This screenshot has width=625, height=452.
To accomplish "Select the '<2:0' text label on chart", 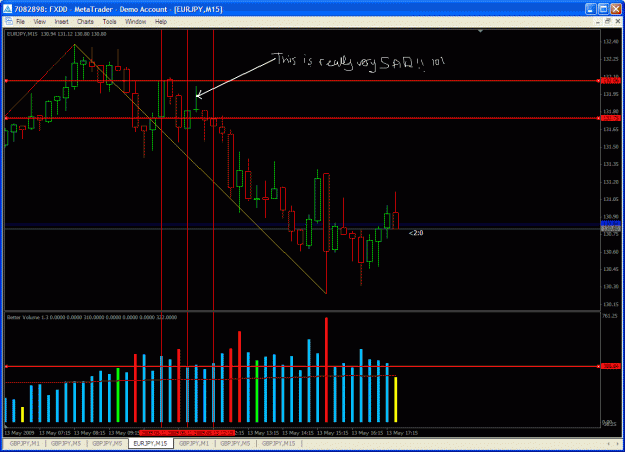I will (416, 233).
